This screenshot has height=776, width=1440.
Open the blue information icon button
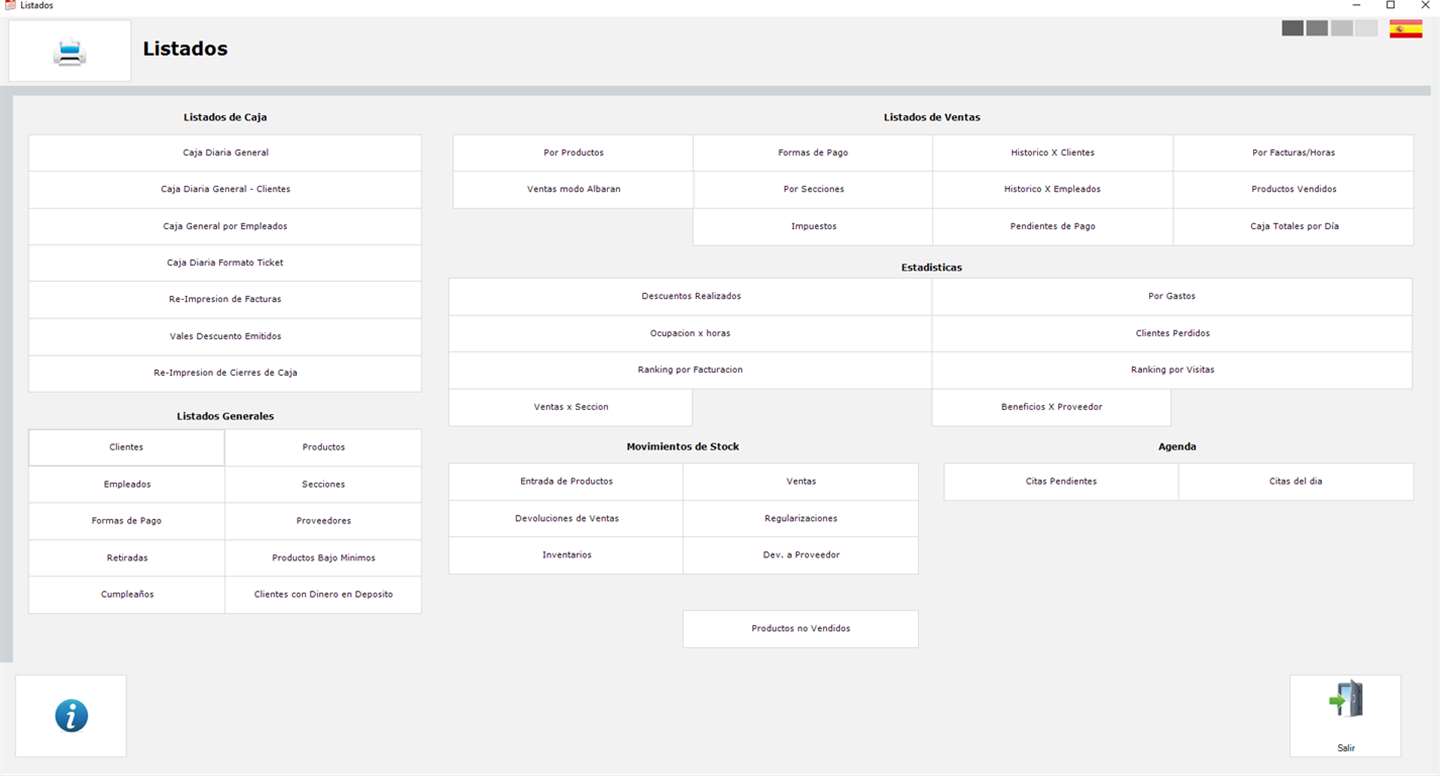(x=71, y=716)
